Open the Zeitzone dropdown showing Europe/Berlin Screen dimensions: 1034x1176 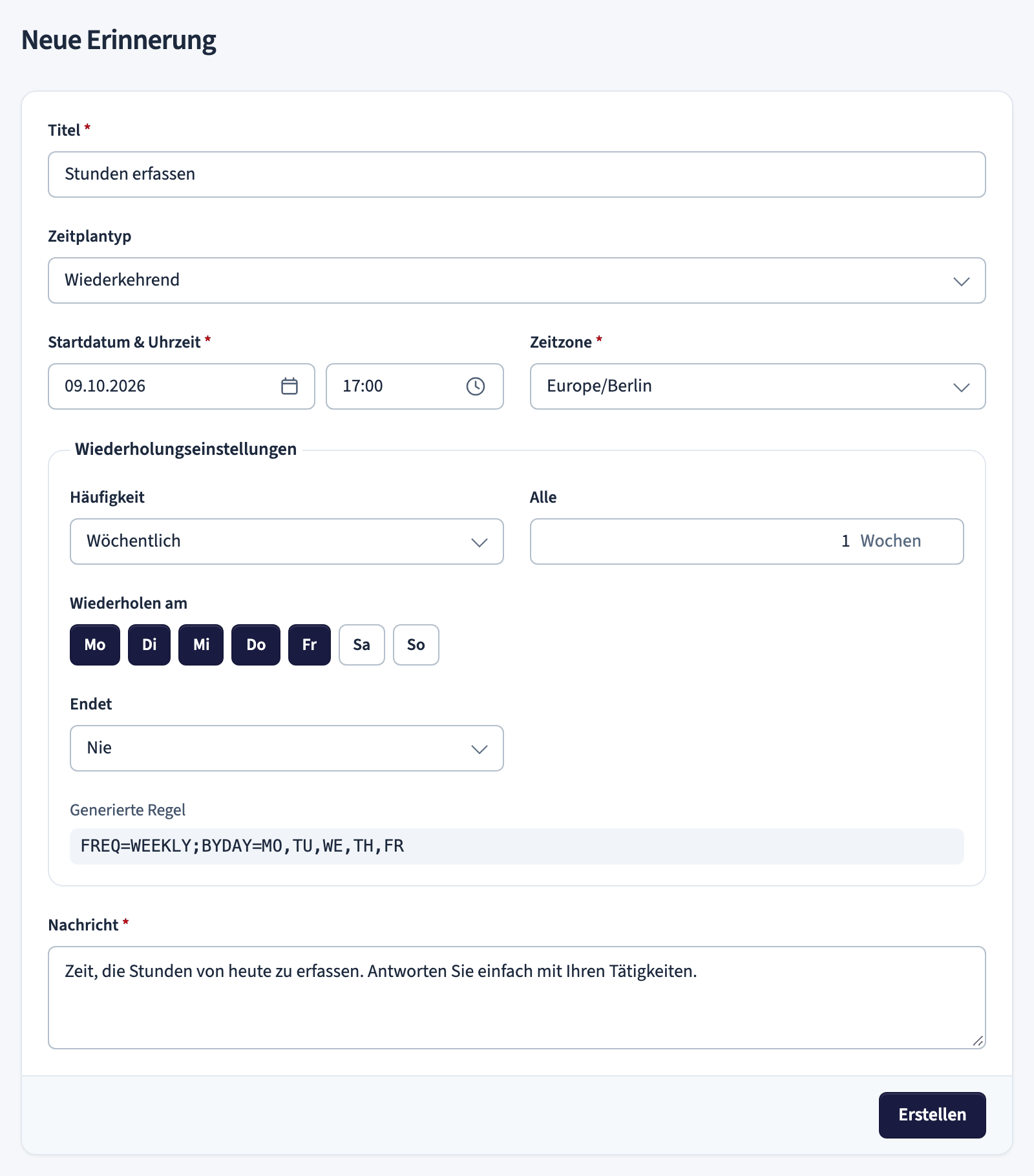758,386
